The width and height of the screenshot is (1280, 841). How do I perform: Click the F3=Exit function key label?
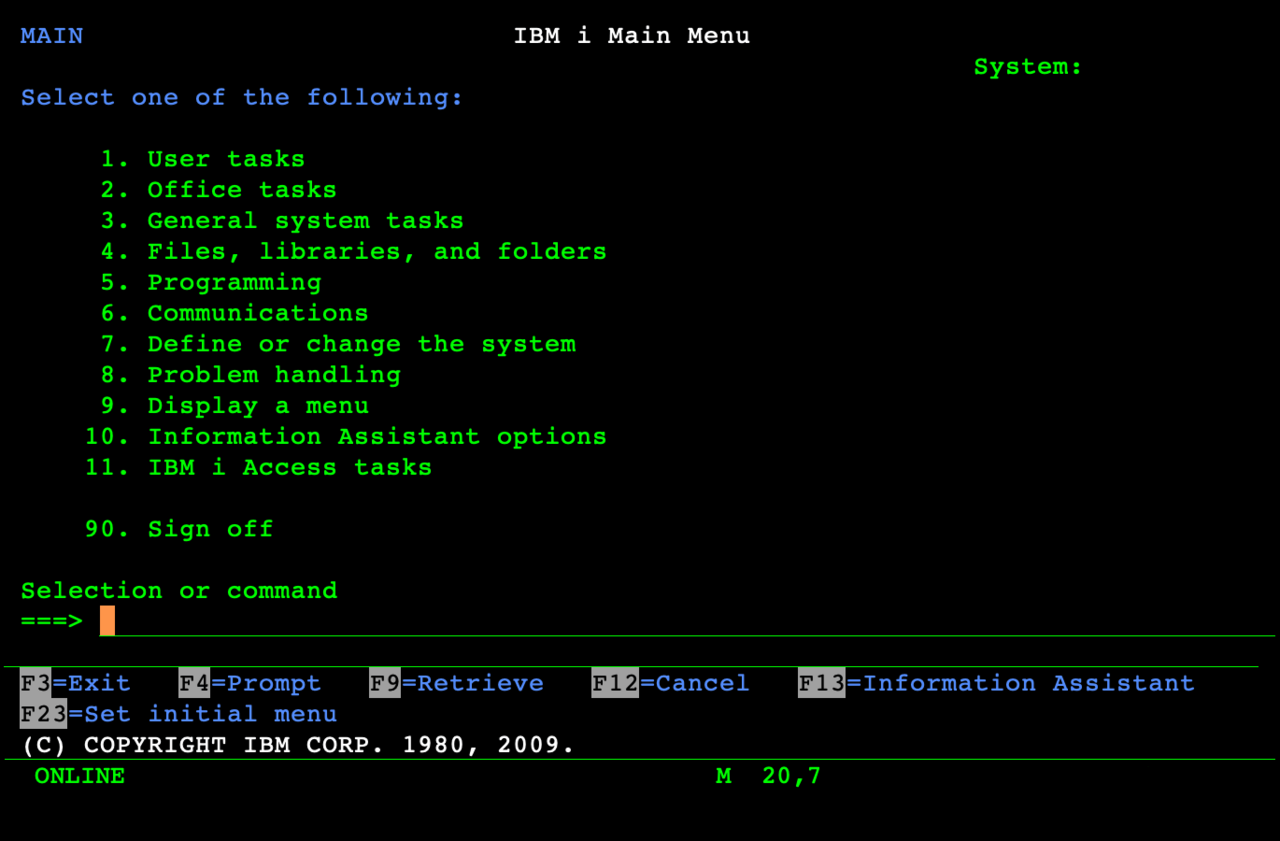coord(75,683)
